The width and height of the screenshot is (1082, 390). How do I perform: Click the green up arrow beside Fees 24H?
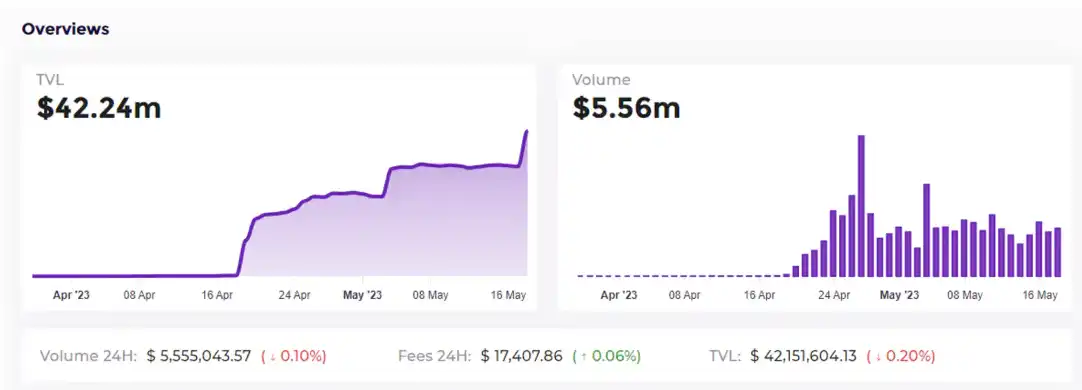click(x=583, y=357)
